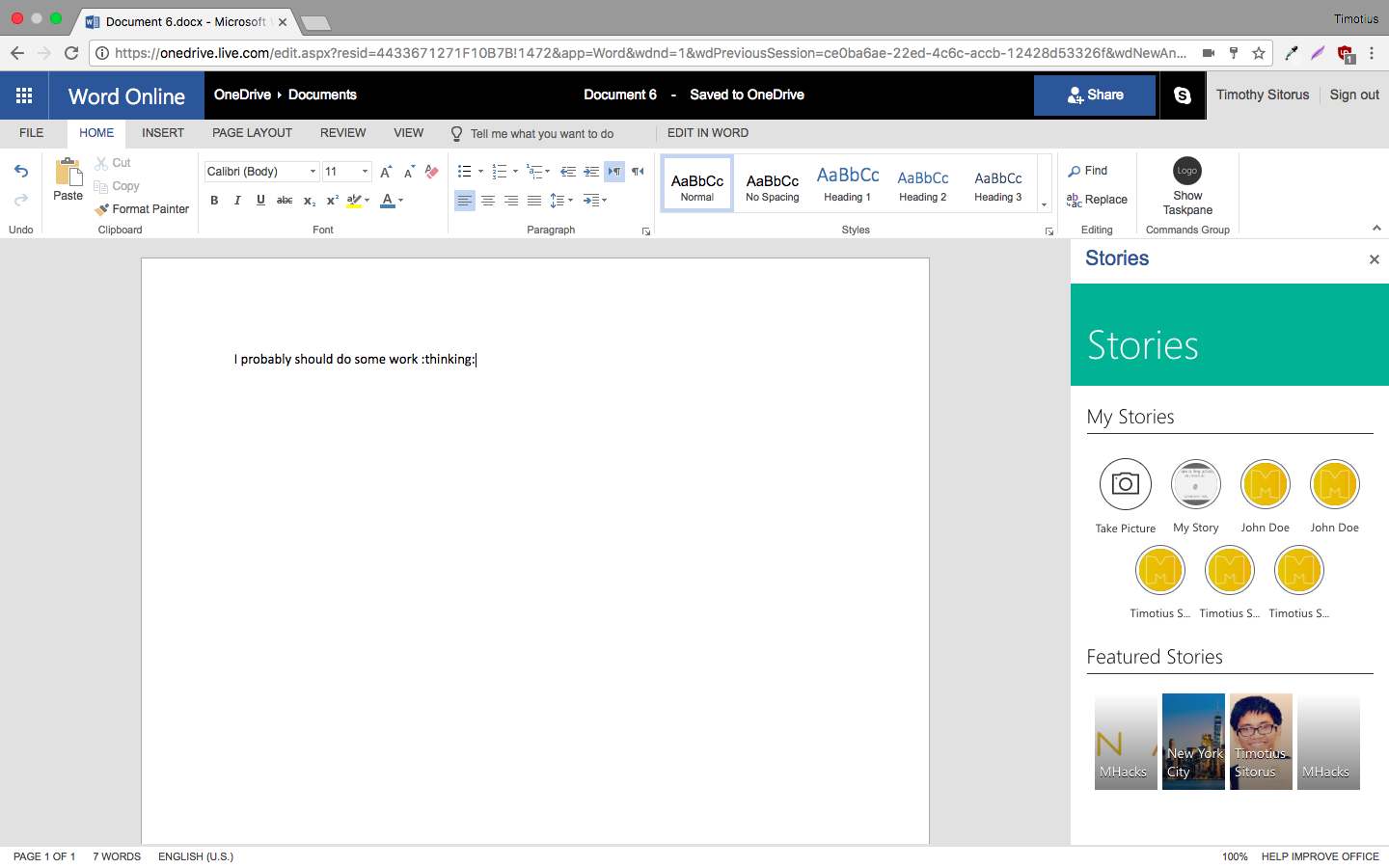Apply the blue font color

(x=388, y=201)
